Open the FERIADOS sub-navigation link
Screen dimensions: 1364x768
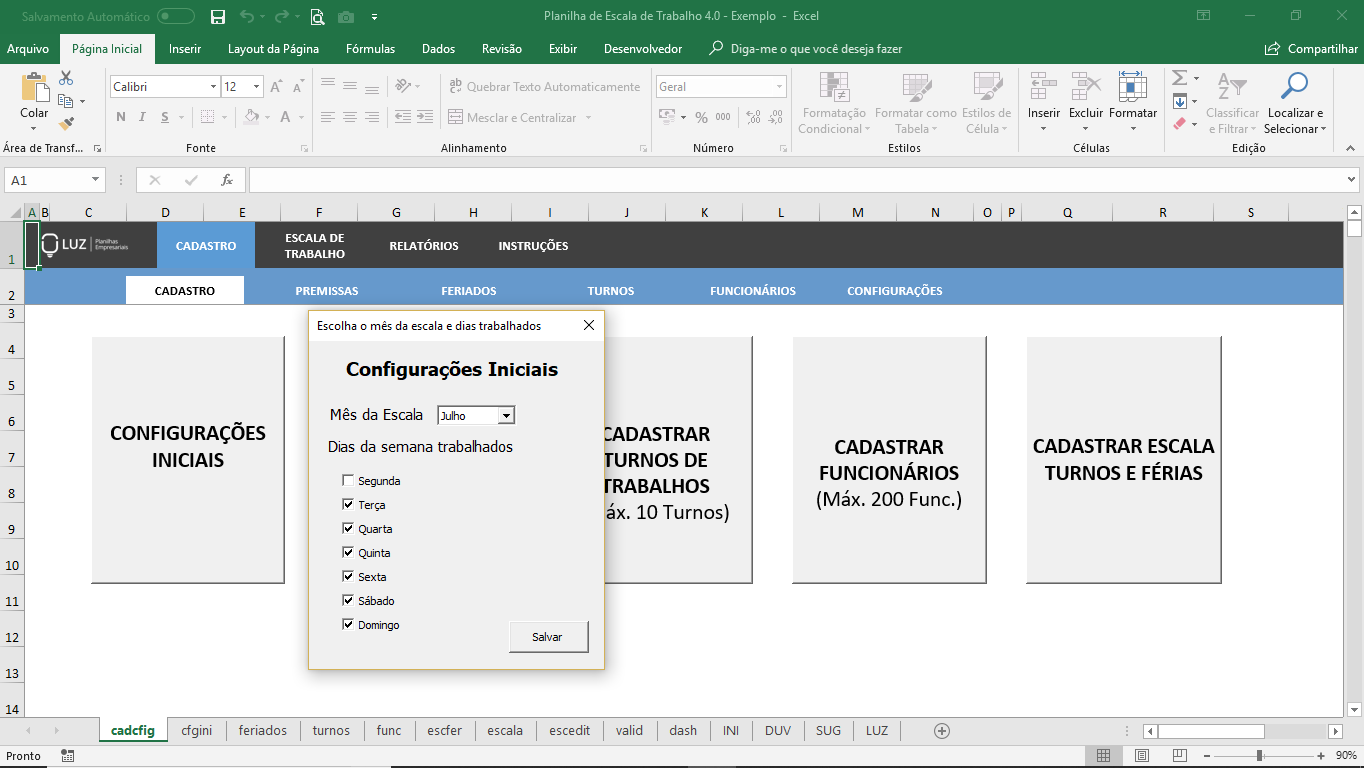point(469,291)
